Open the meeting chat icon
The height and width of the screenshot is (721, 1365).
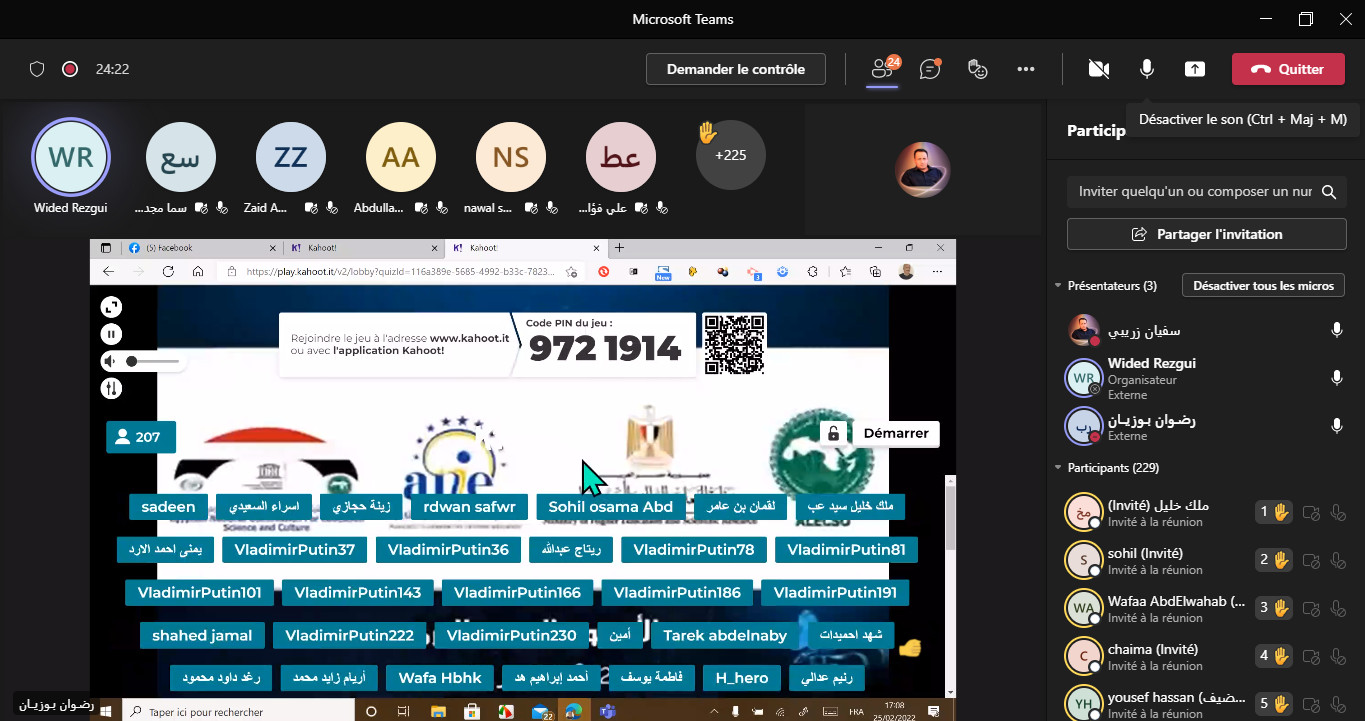point(930,69)
